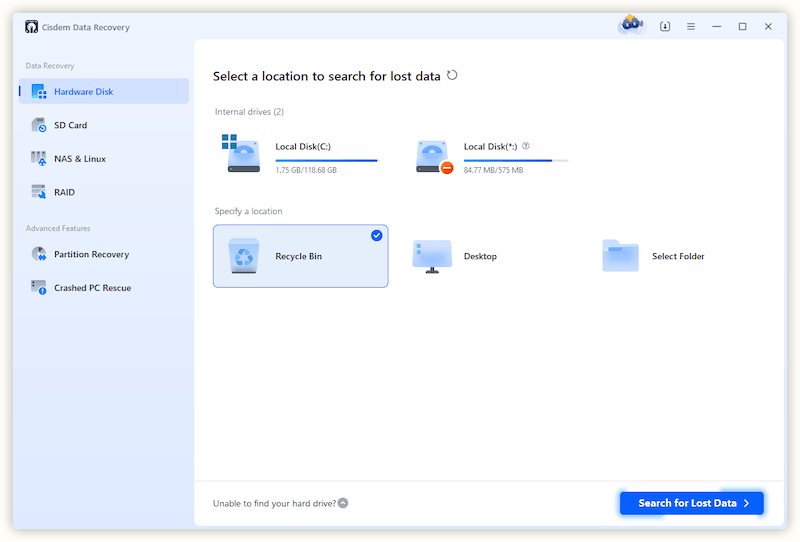The width and height of the screenshot is (800, 542).
Task: Choose the Desktop monitor icon
Action: coord(432,256)
